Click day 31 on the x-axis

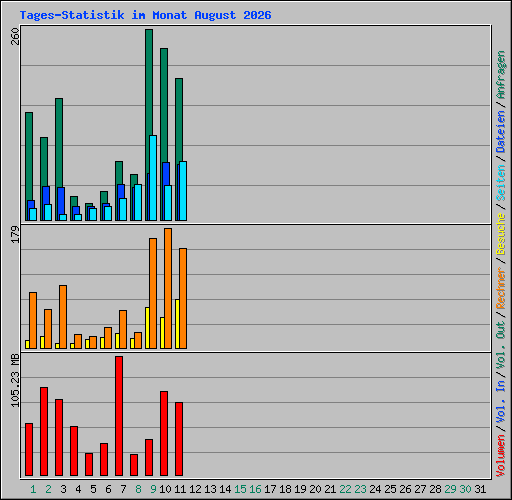(480, 489)
